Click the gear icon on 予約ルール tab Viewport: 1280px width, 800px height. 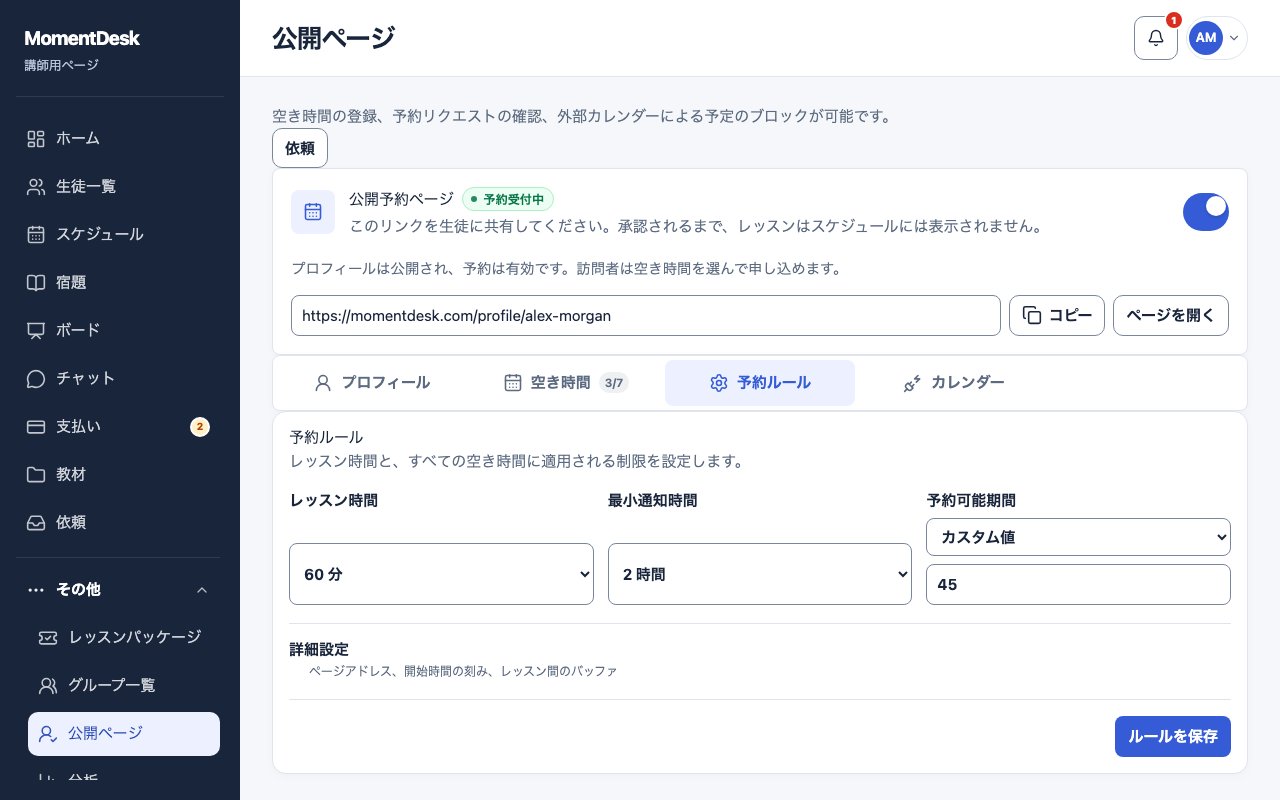click(718, 383)
